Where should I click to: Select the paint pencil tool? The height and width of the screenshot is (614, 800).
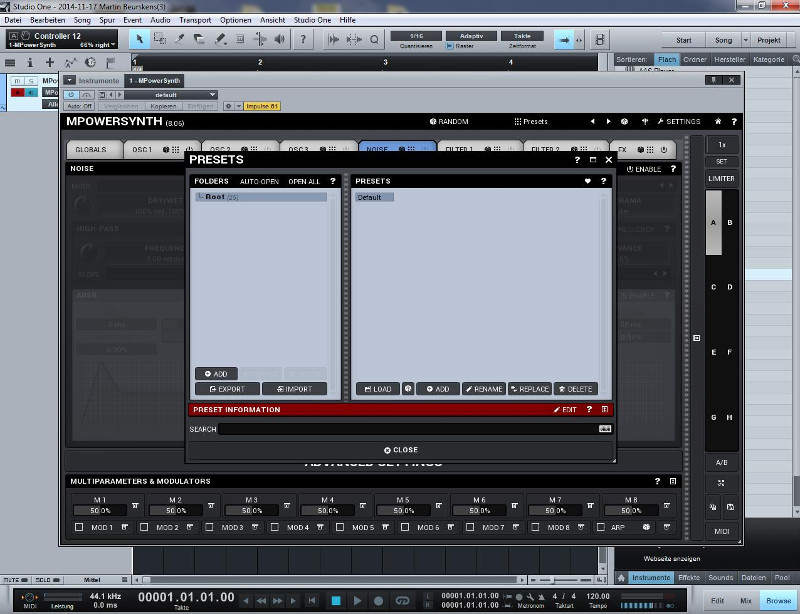[220, 39]
